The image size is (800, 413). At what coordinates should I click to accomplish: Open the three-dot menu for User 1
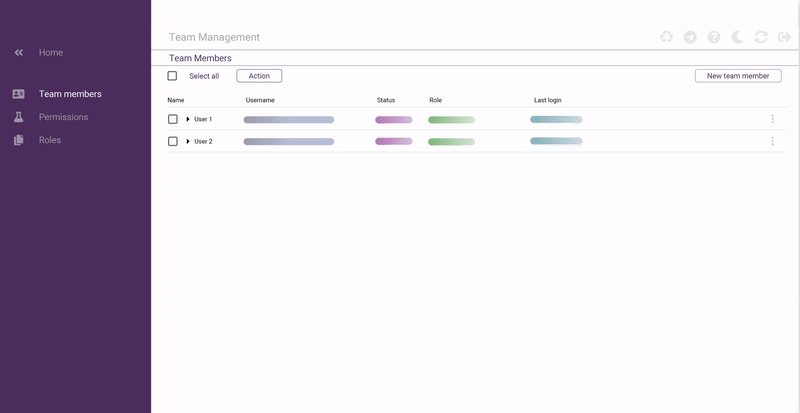coord(772,119)
